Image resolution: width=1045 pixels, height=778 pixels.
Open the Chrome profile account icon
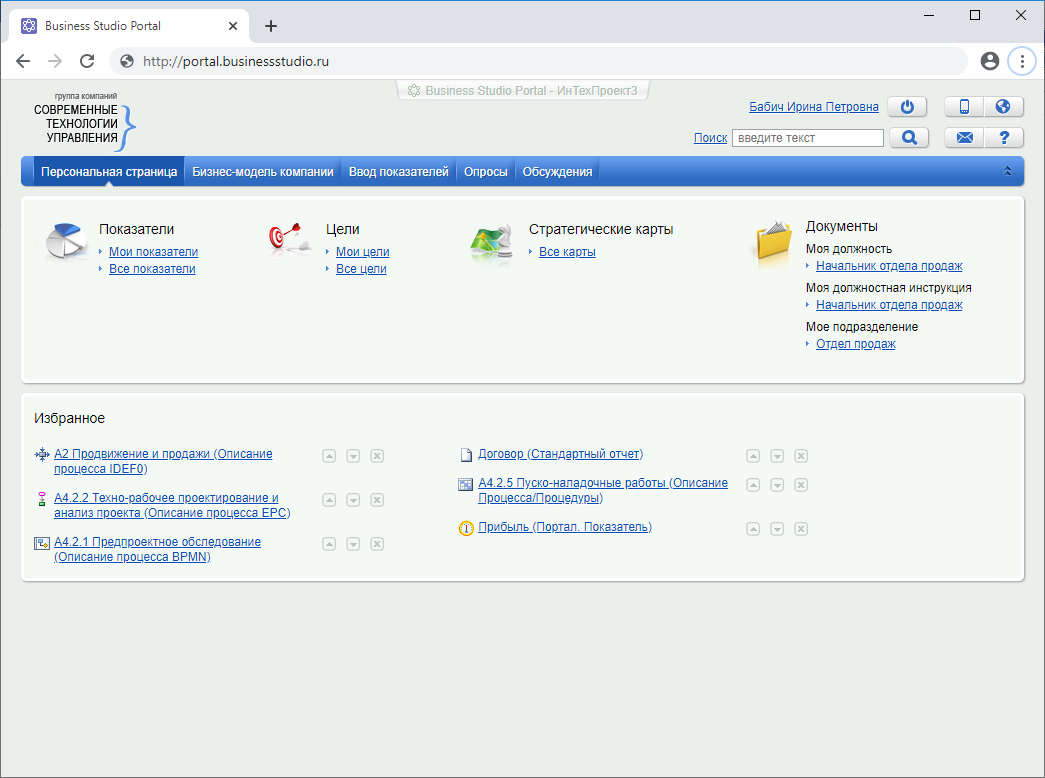(990, 61)
